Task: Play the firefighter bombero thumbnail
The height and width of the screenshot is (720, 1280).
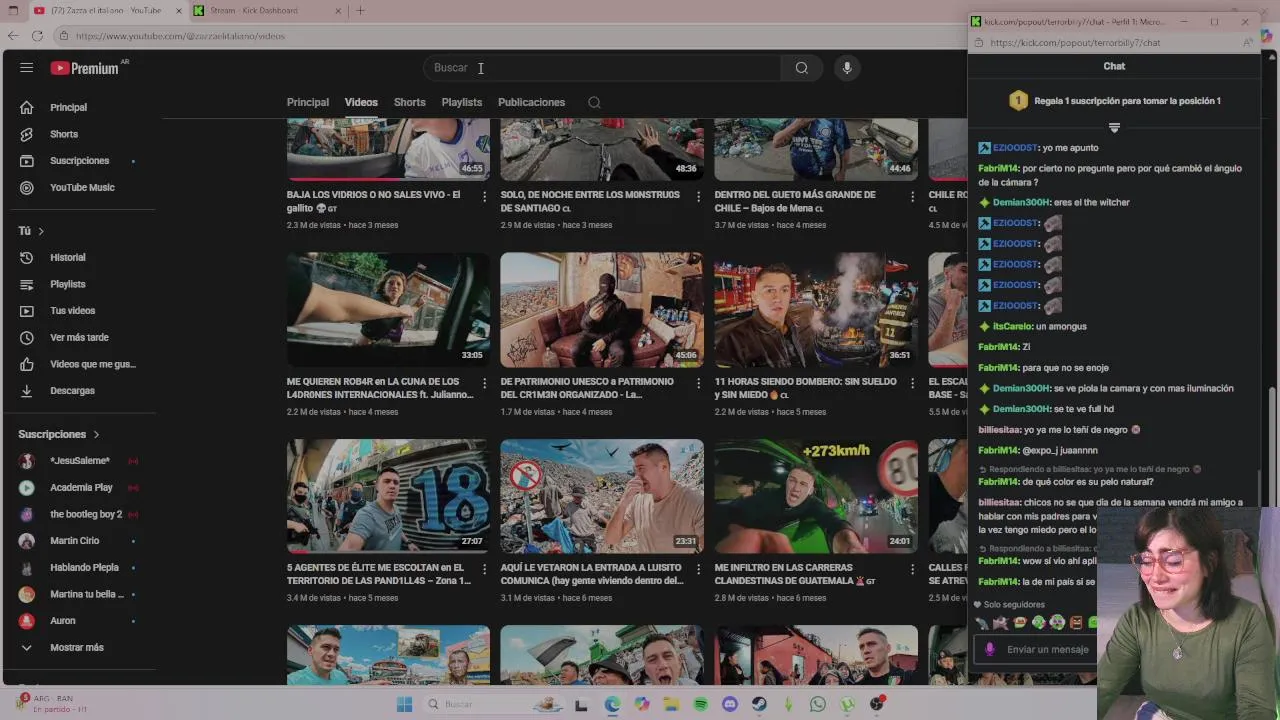Action: click(816, 310)
